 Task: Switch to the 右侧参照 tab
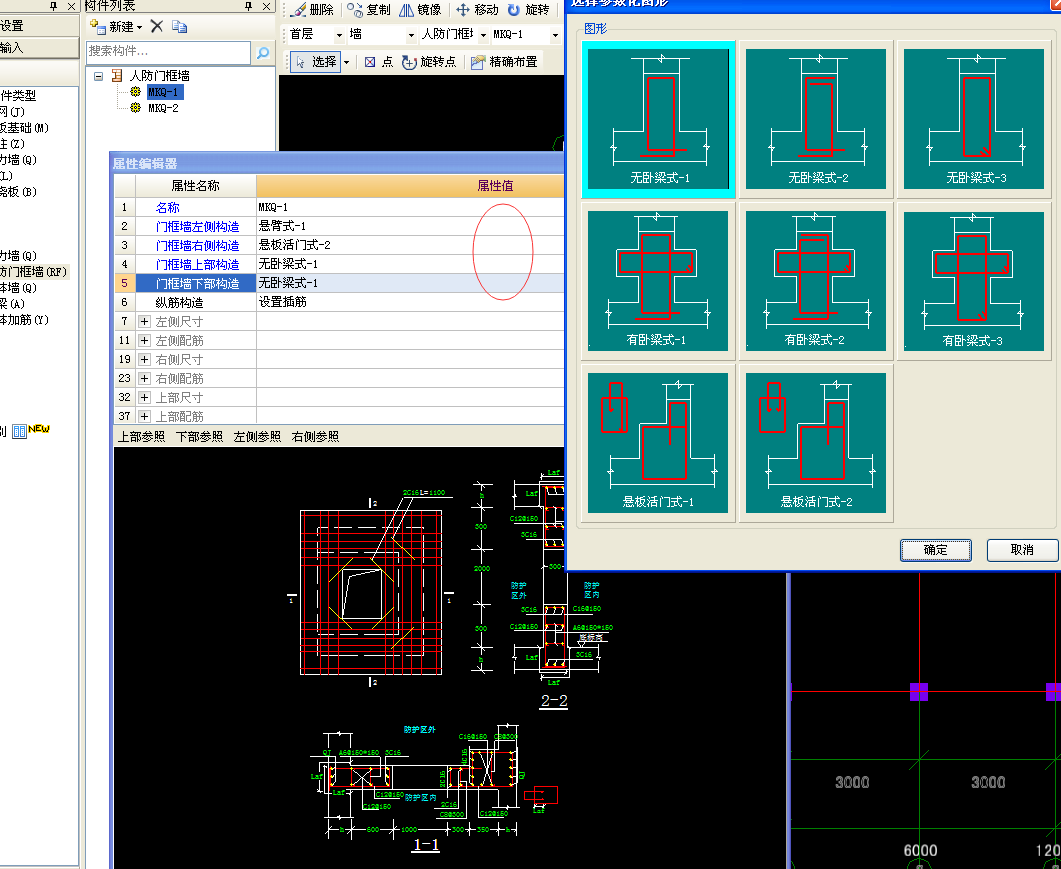tap(315, 437)
